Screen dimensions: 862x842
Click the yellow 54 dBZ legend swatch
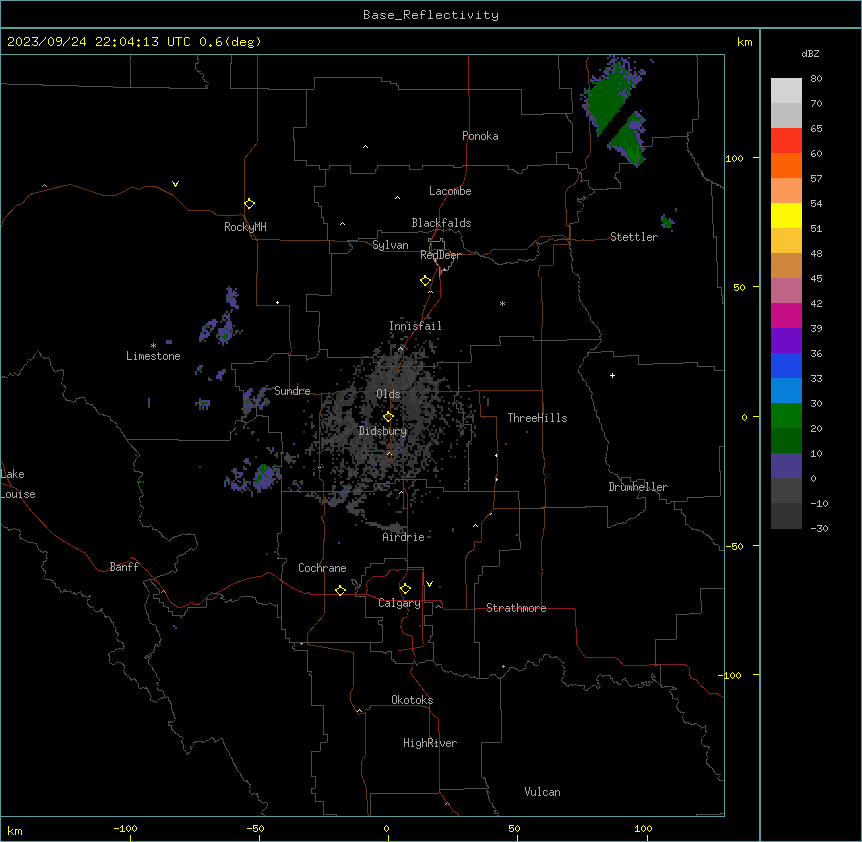[x=786, y=215]
